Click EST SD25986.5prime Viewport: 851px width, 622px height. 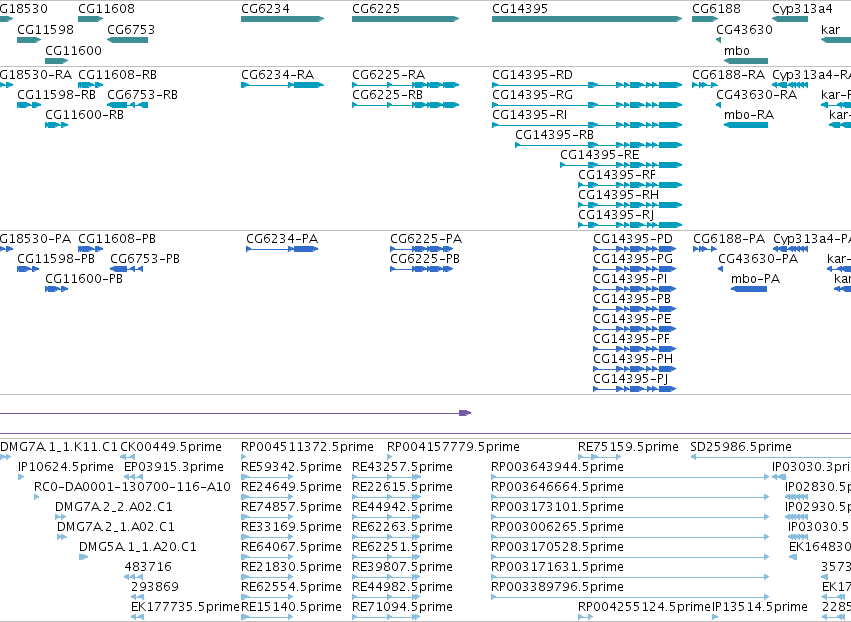tap(741, 447)
